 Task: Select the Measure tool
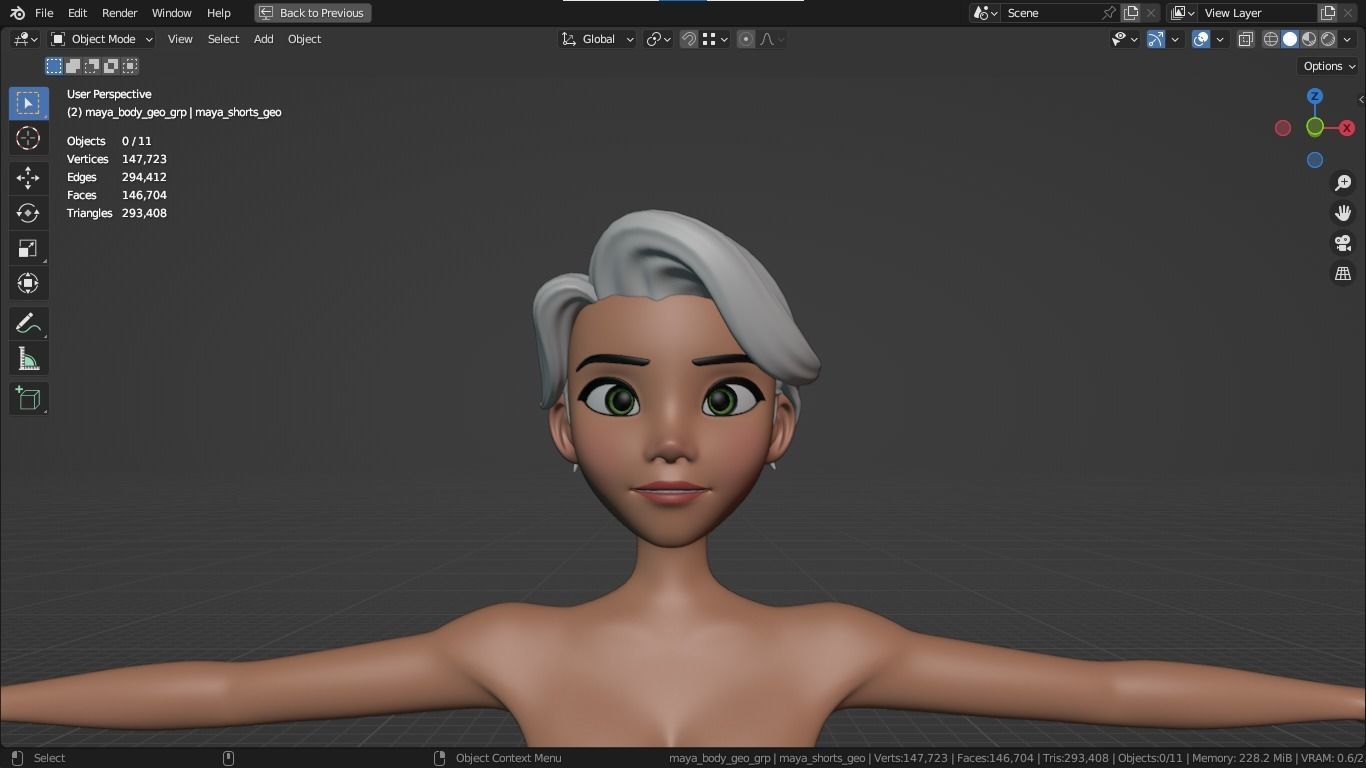click(x=28, y=358)
